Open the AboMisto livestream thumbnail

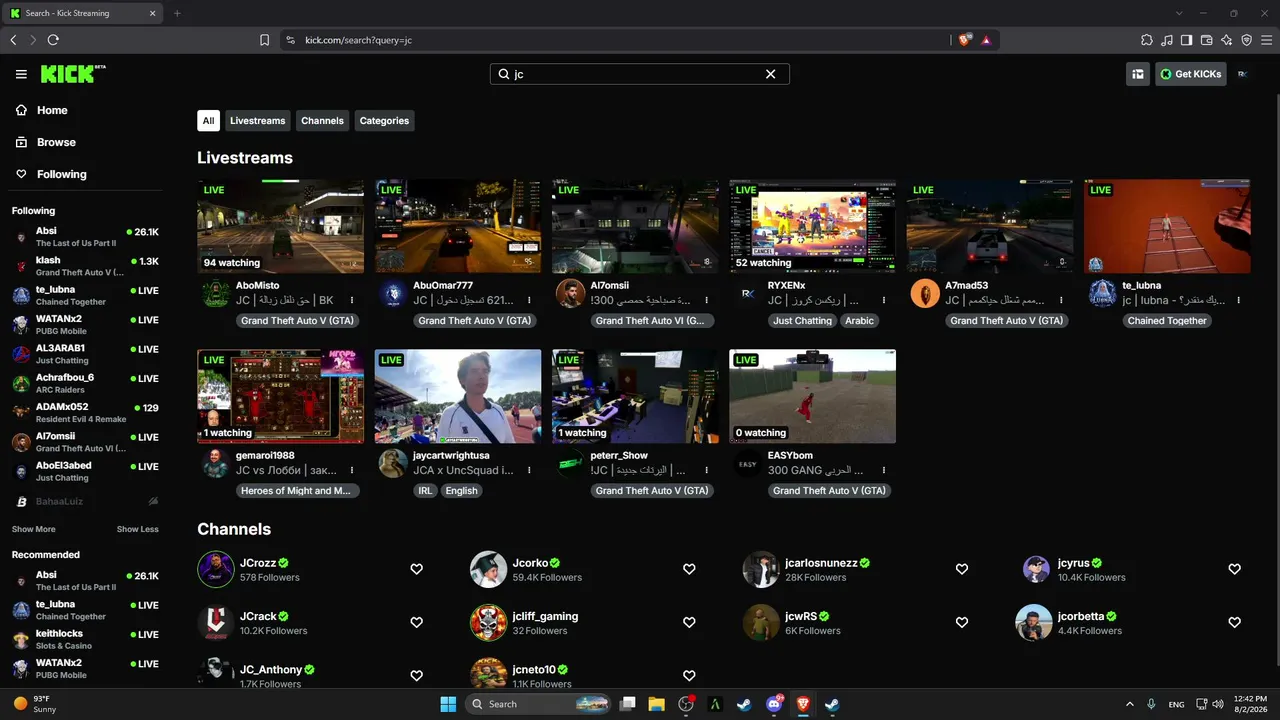[280, 226]
